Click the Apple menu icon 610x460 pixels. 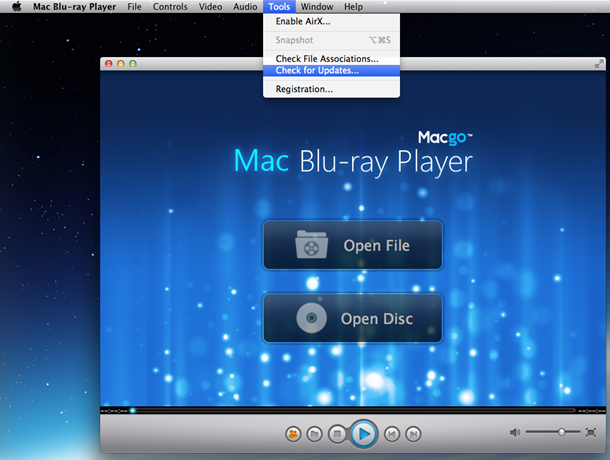(17, 7)
